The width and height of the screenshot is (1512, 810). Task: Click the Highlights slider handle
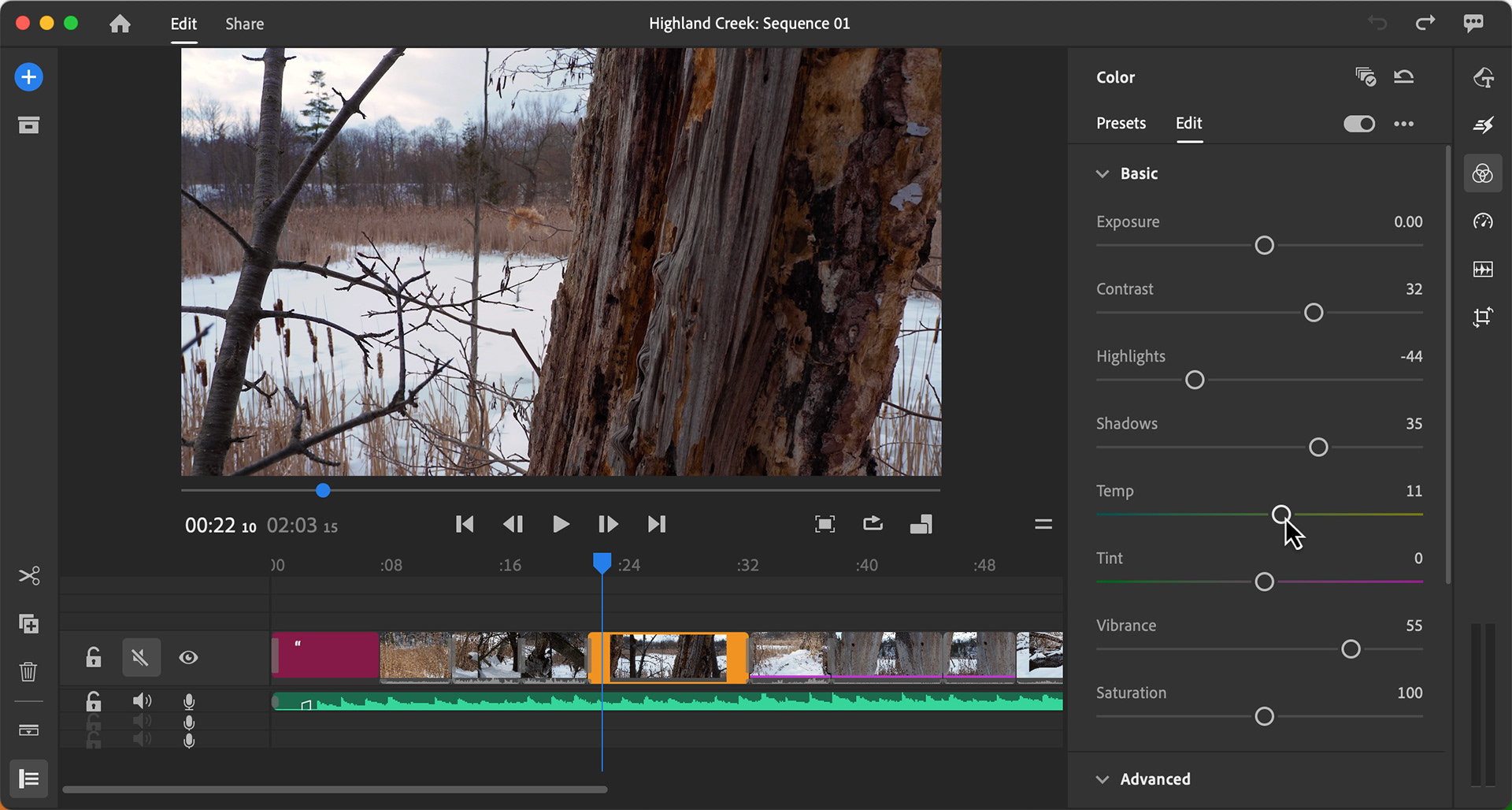[1195, 381]
